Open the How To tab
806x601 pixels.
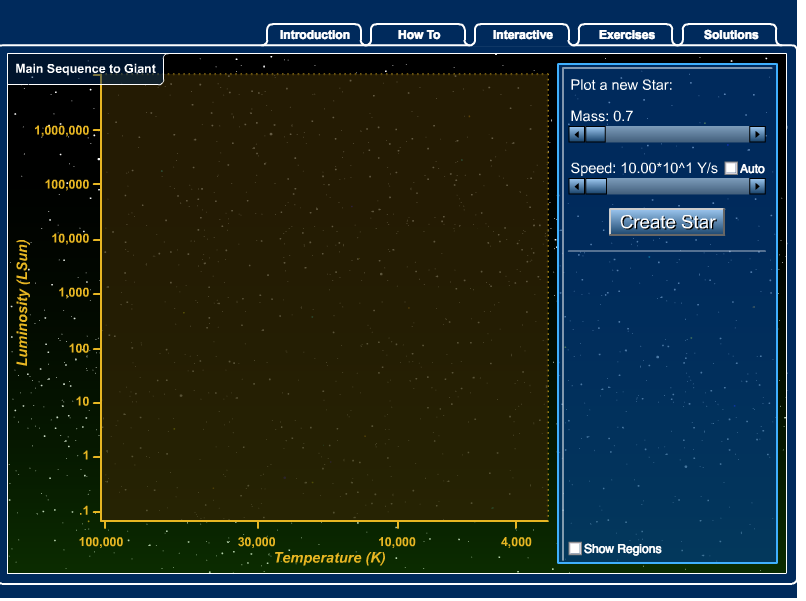point(419,34)
